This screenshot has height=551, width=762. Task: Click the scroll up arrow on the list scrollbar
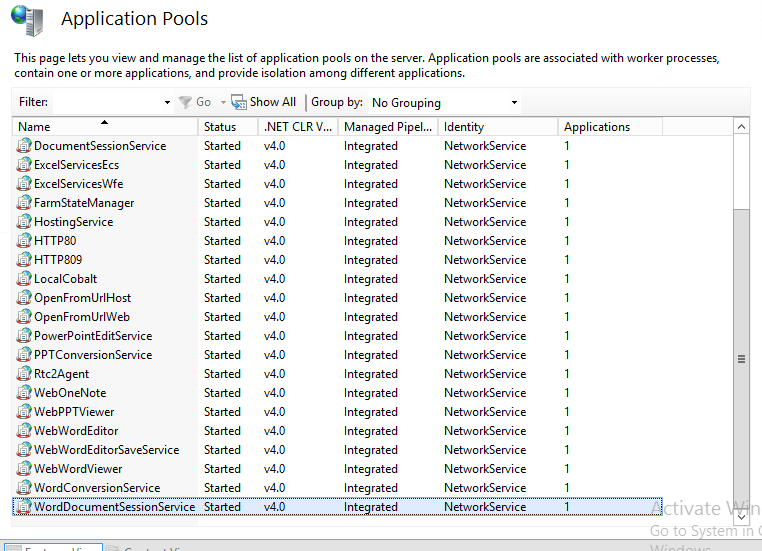point(741,127)
